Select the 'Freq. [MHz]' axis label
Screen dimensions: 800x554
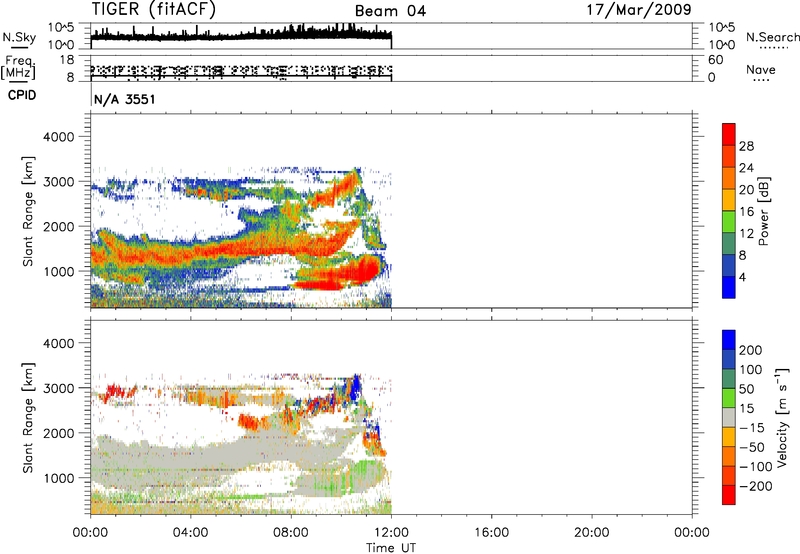pyautogui.click(x=18, y=68)
